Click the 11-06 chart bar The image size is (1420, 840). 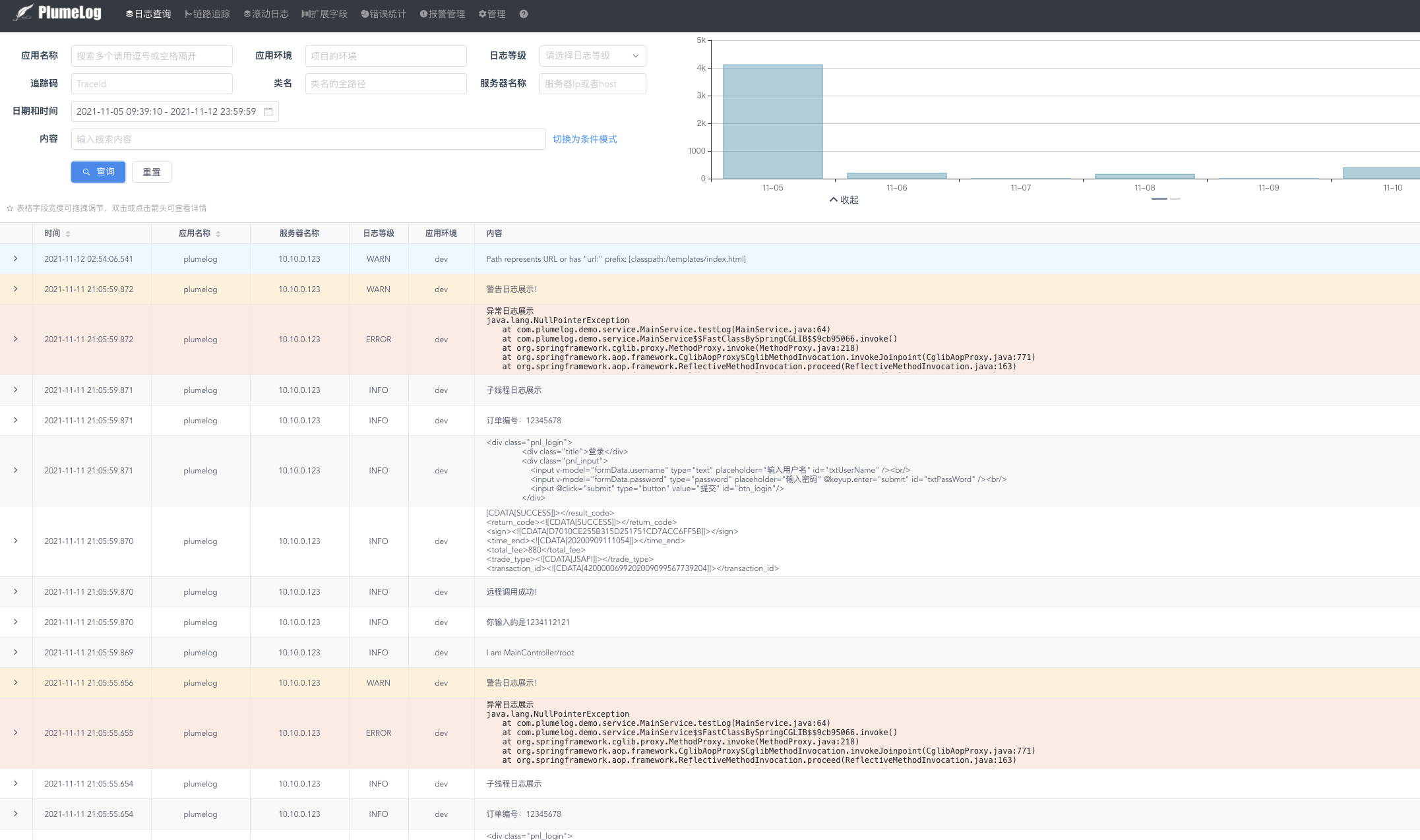coord(896,175)
